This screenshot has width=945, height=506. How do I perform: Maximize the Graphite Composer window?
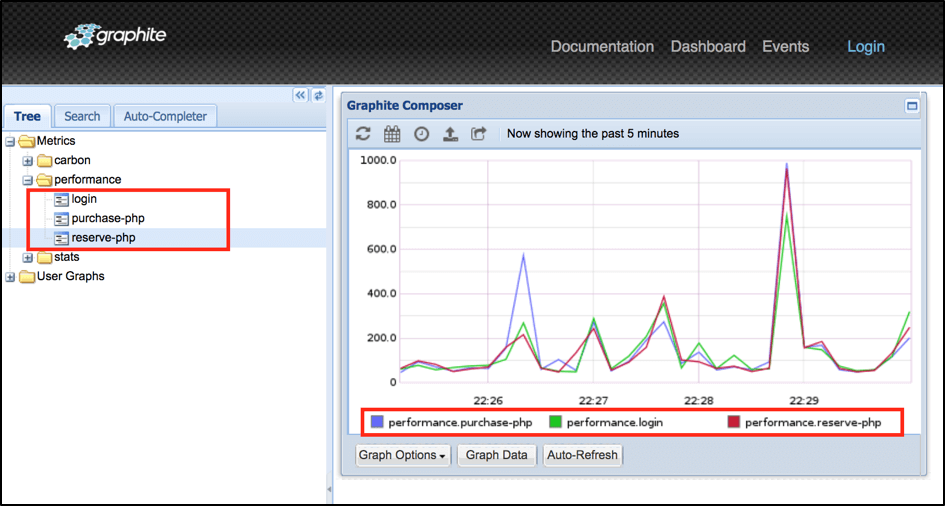[912, 107]
